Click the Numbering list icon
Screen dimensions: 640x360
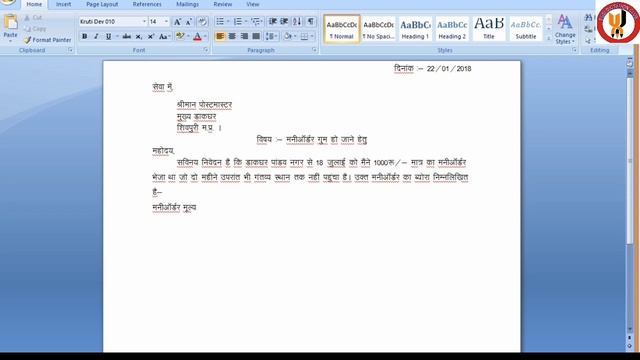(238, 22)
